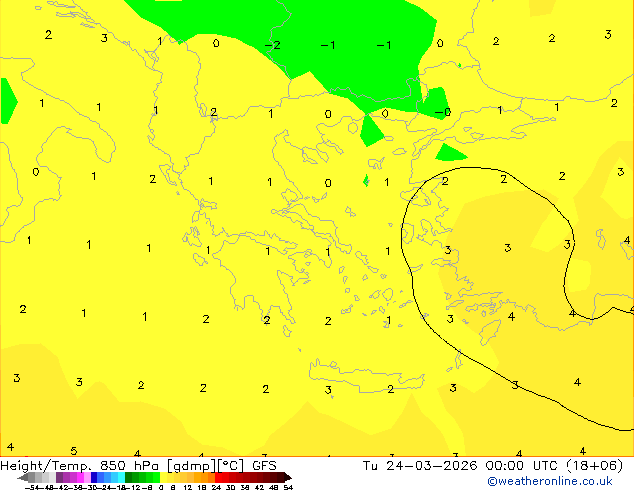
Task: Select the dark green swatch in legend
Action: (129, 478)
